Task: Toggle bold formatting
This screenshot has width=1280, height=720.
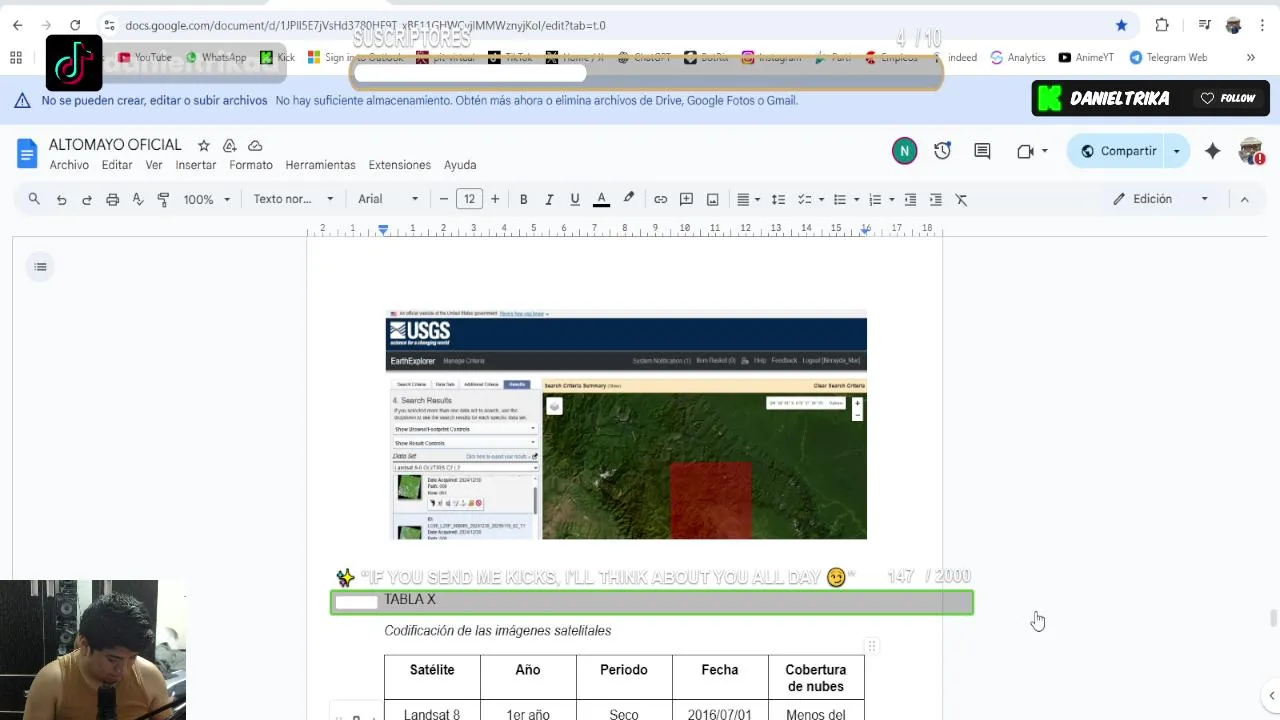Action: click(523, 199)
